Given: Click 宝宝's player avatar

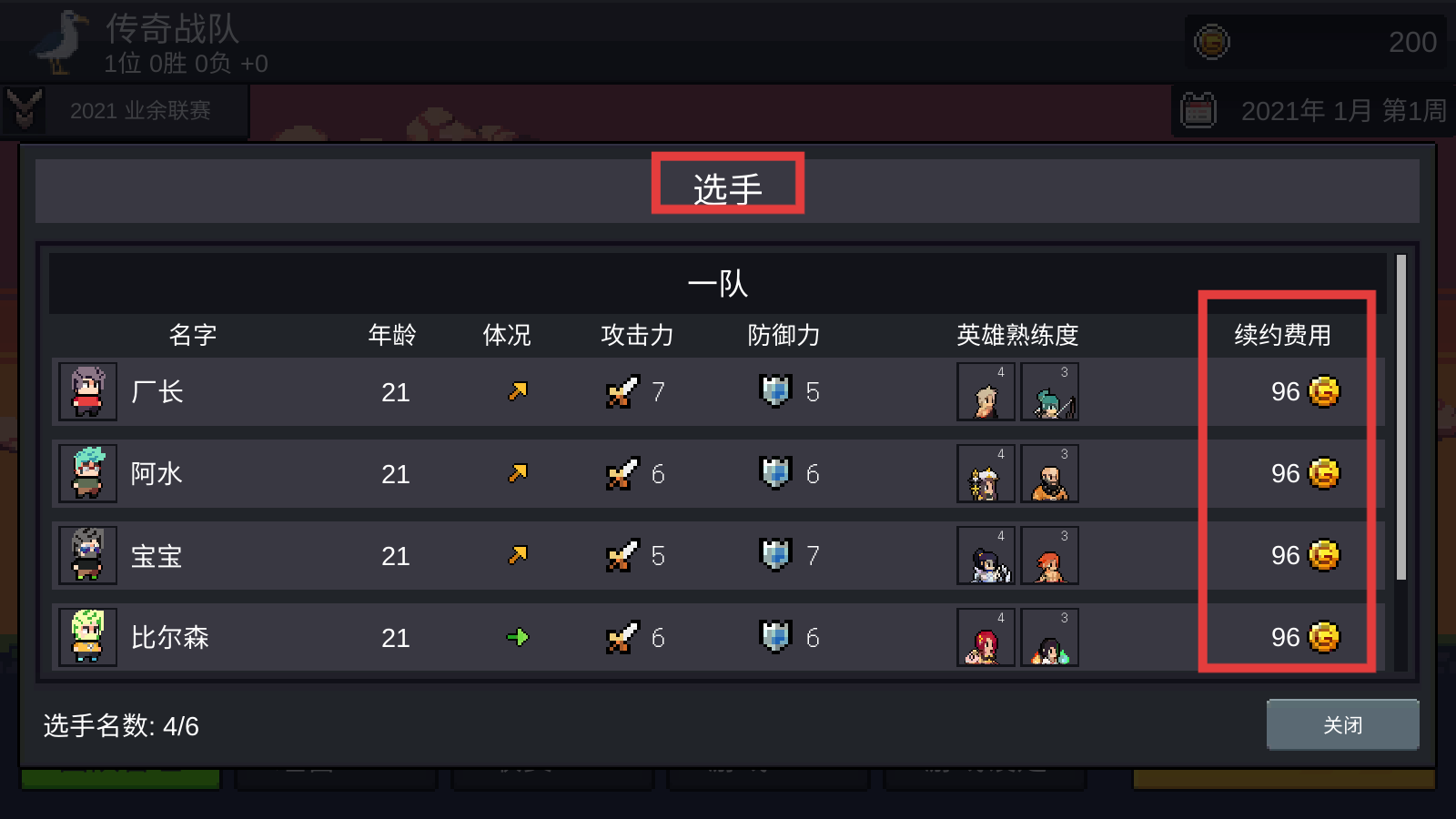Looking at the screenshot, I should (88, 555).
